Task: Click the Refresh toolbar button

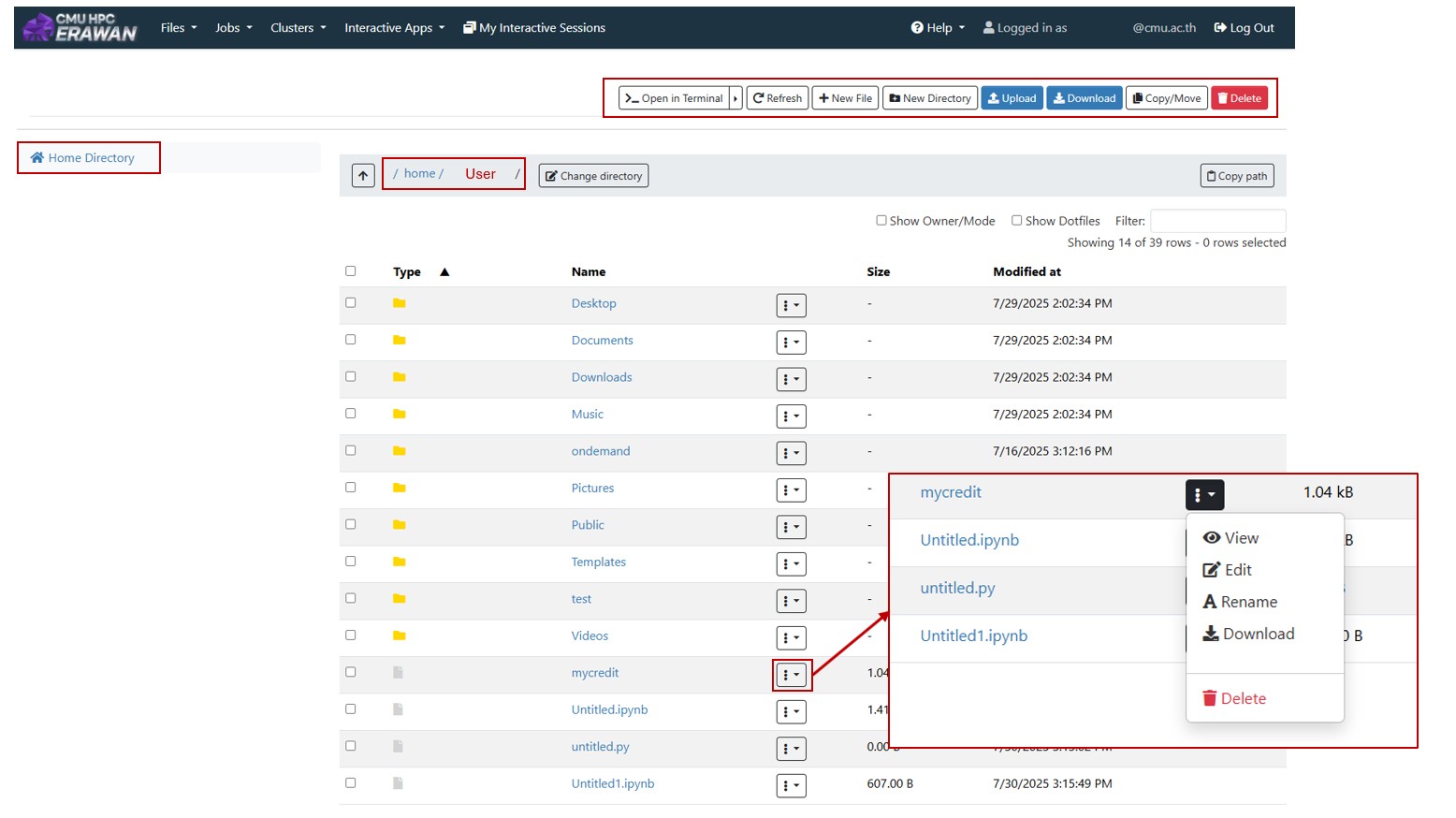Action: tap(778, 98)
